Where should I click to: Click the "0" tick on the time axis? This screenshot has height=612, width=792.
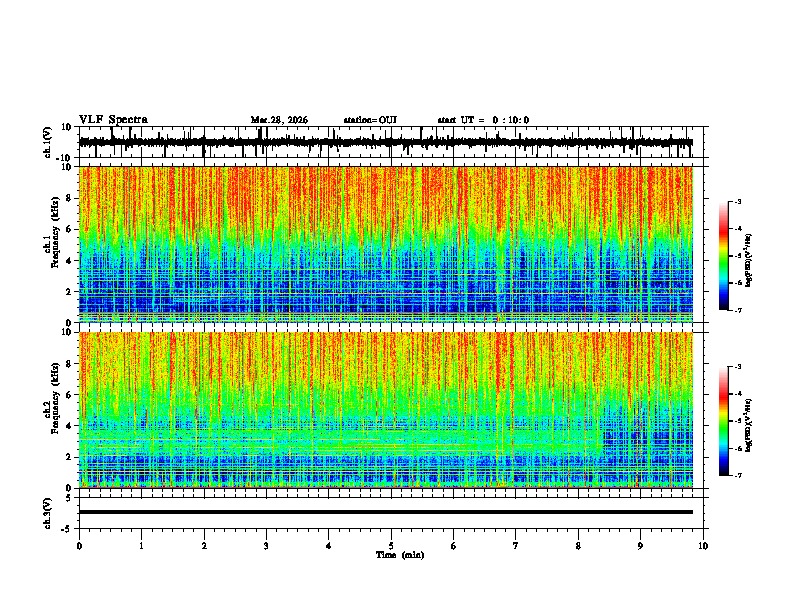tap(79, 546)
